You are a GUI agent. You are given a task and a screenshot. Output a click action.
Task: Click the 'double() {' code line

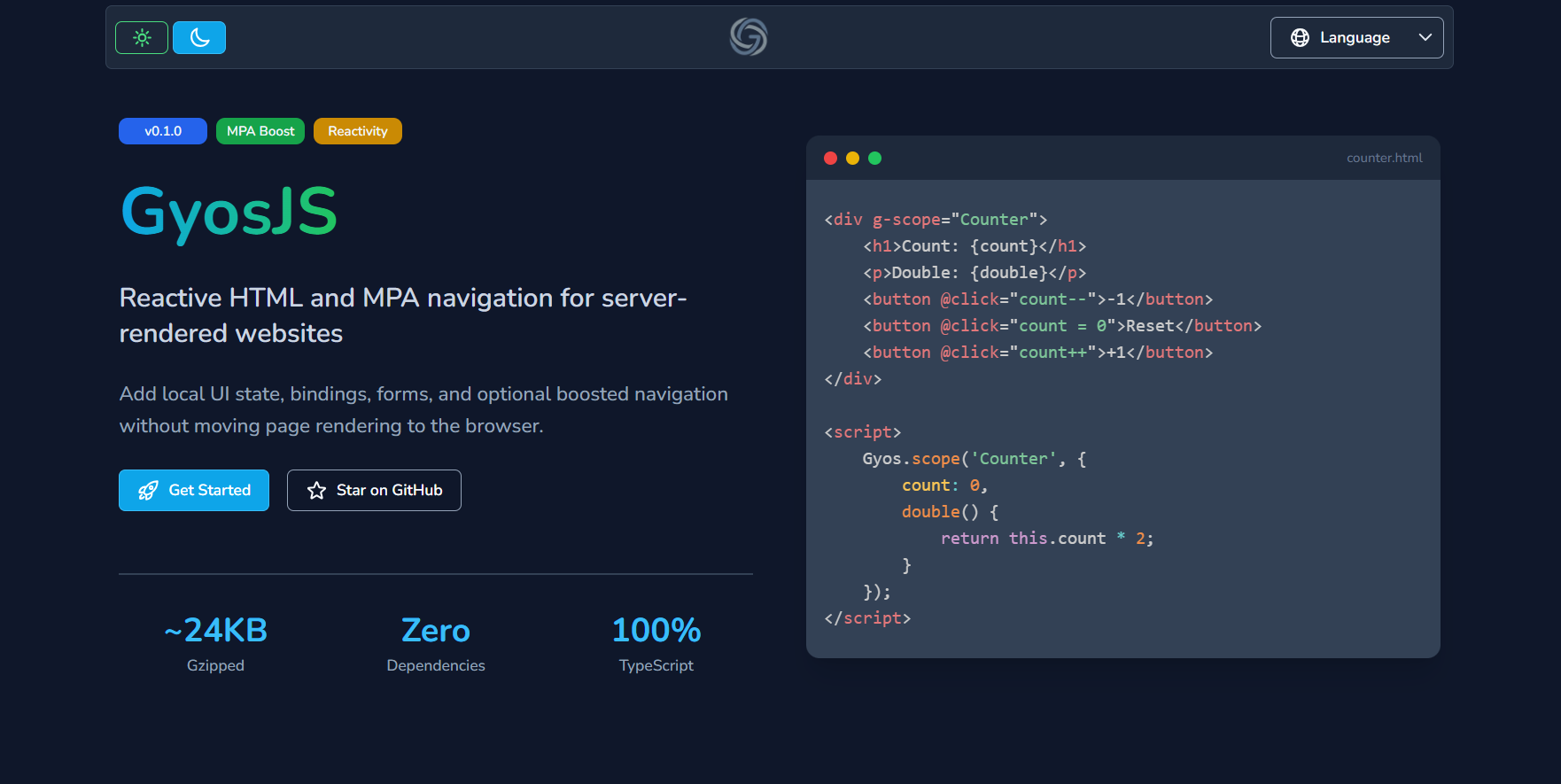coord(950,512)
